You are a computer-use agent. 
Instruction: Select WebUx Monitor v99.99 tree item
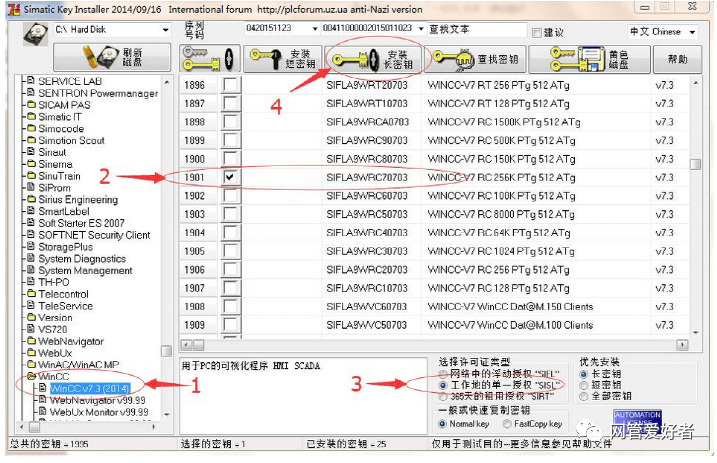point(99,412)
